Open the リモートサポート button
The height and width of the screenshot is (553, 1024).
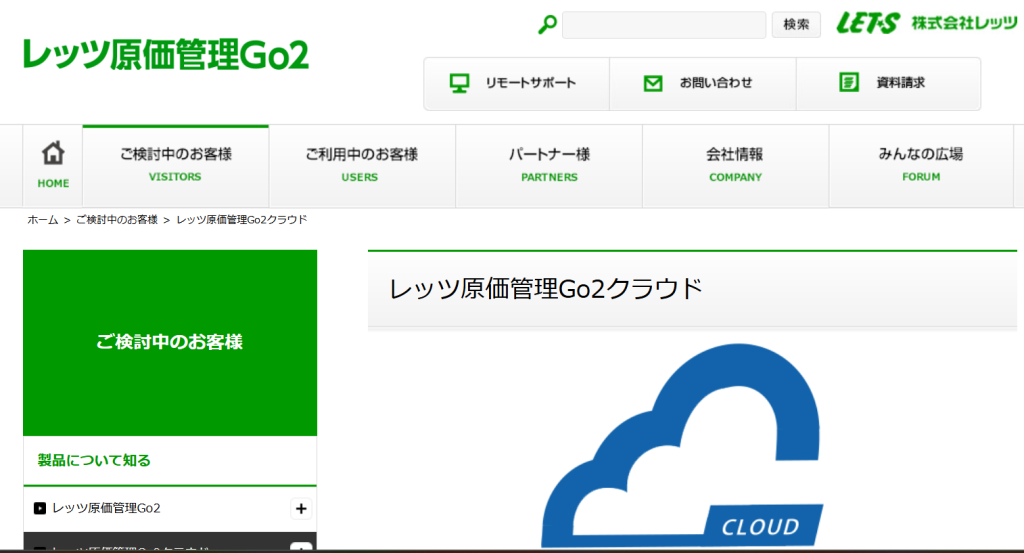point(517,84)
